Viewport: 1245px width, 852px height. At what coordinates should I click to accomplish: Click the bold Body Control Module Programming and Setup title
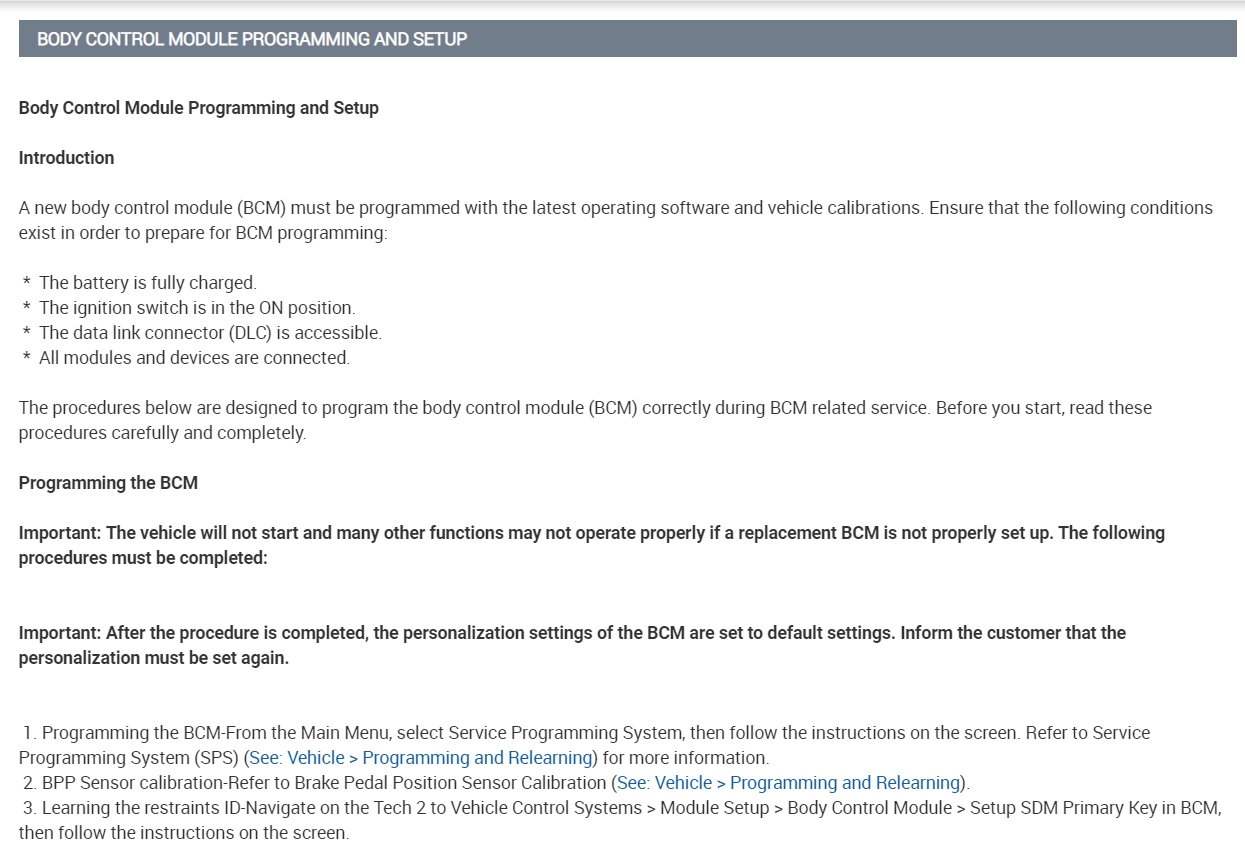pyautogui.click(x=198, y=108)
